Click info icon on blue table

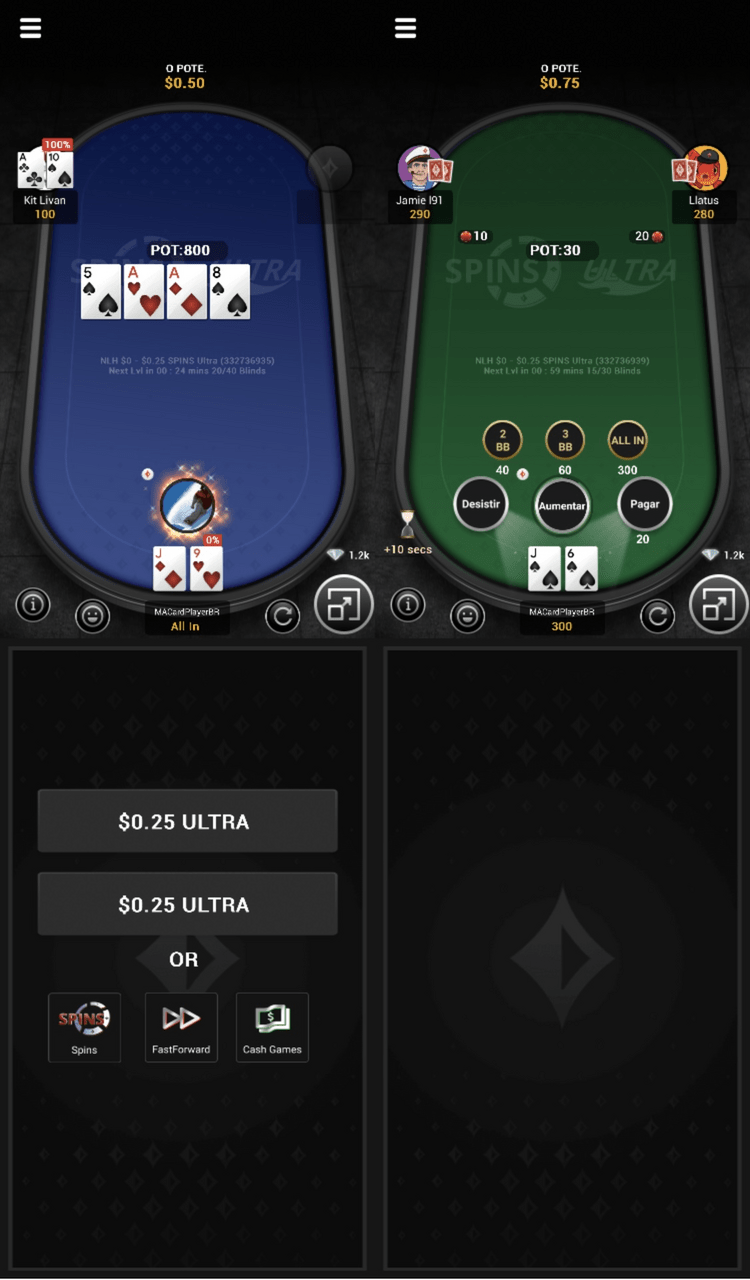33,604
